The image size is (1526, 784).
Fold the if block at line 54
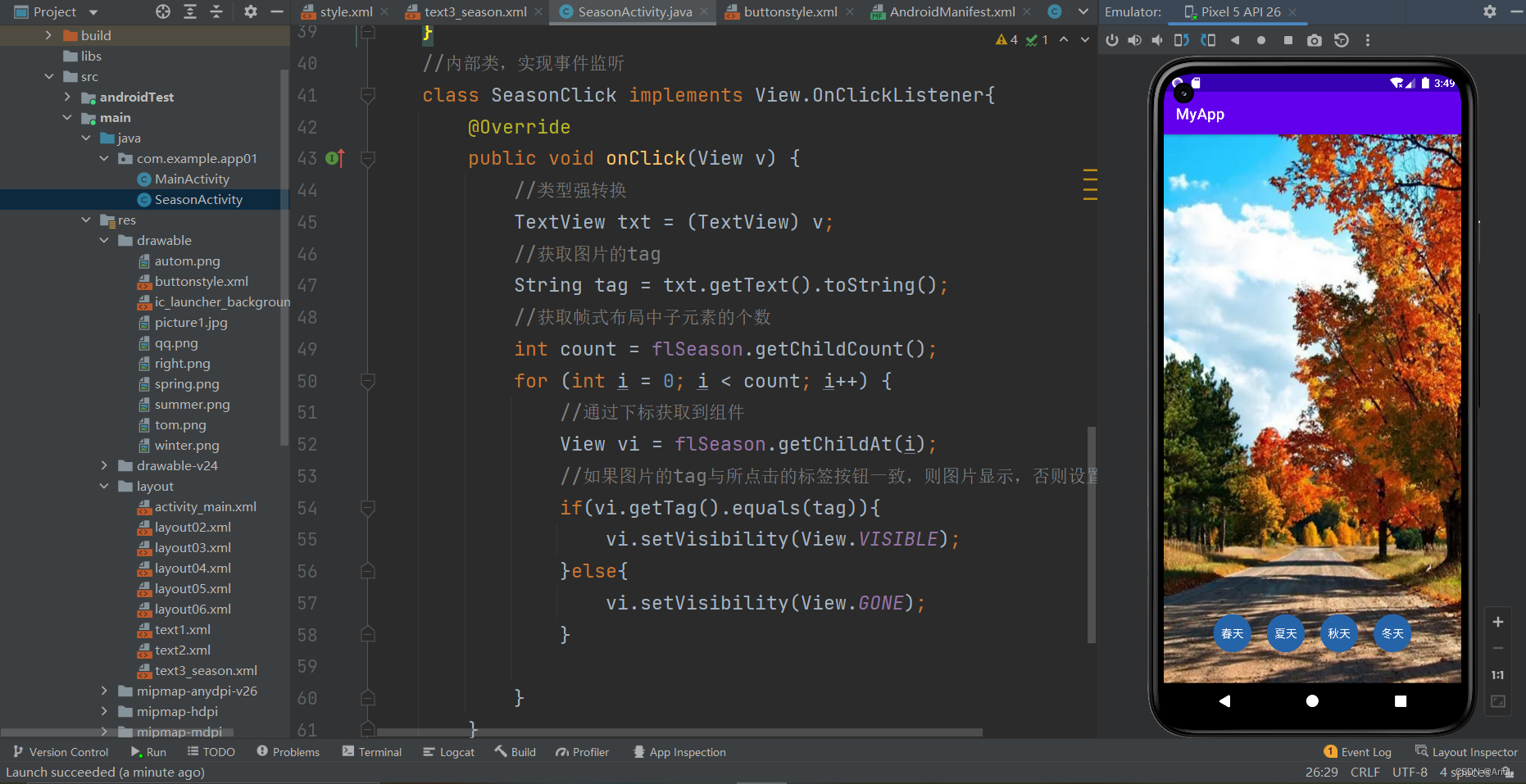pyautogui.click(x=368, y=508)
